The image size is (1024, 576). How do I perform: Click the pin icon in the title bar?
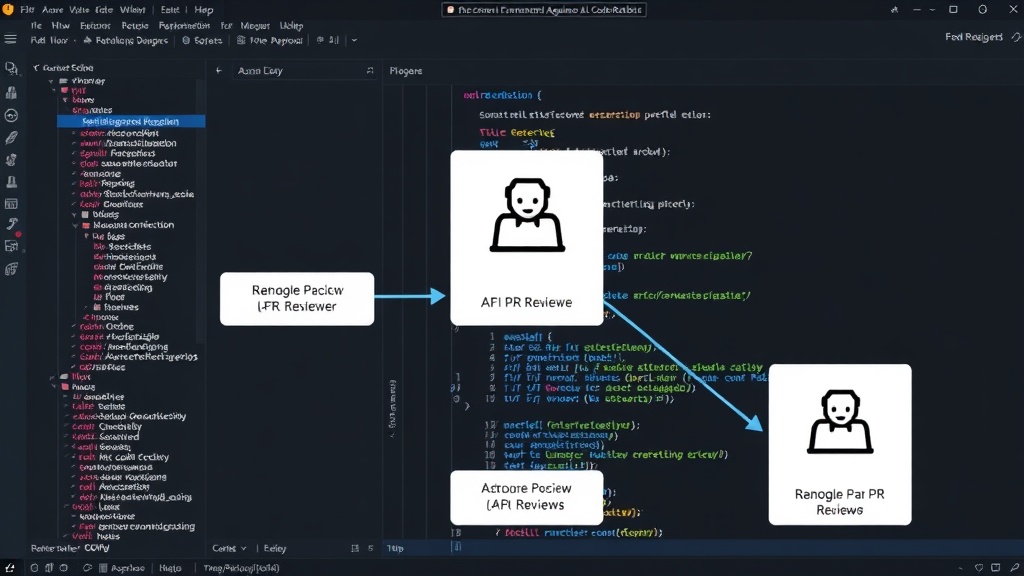pos(894,10)
